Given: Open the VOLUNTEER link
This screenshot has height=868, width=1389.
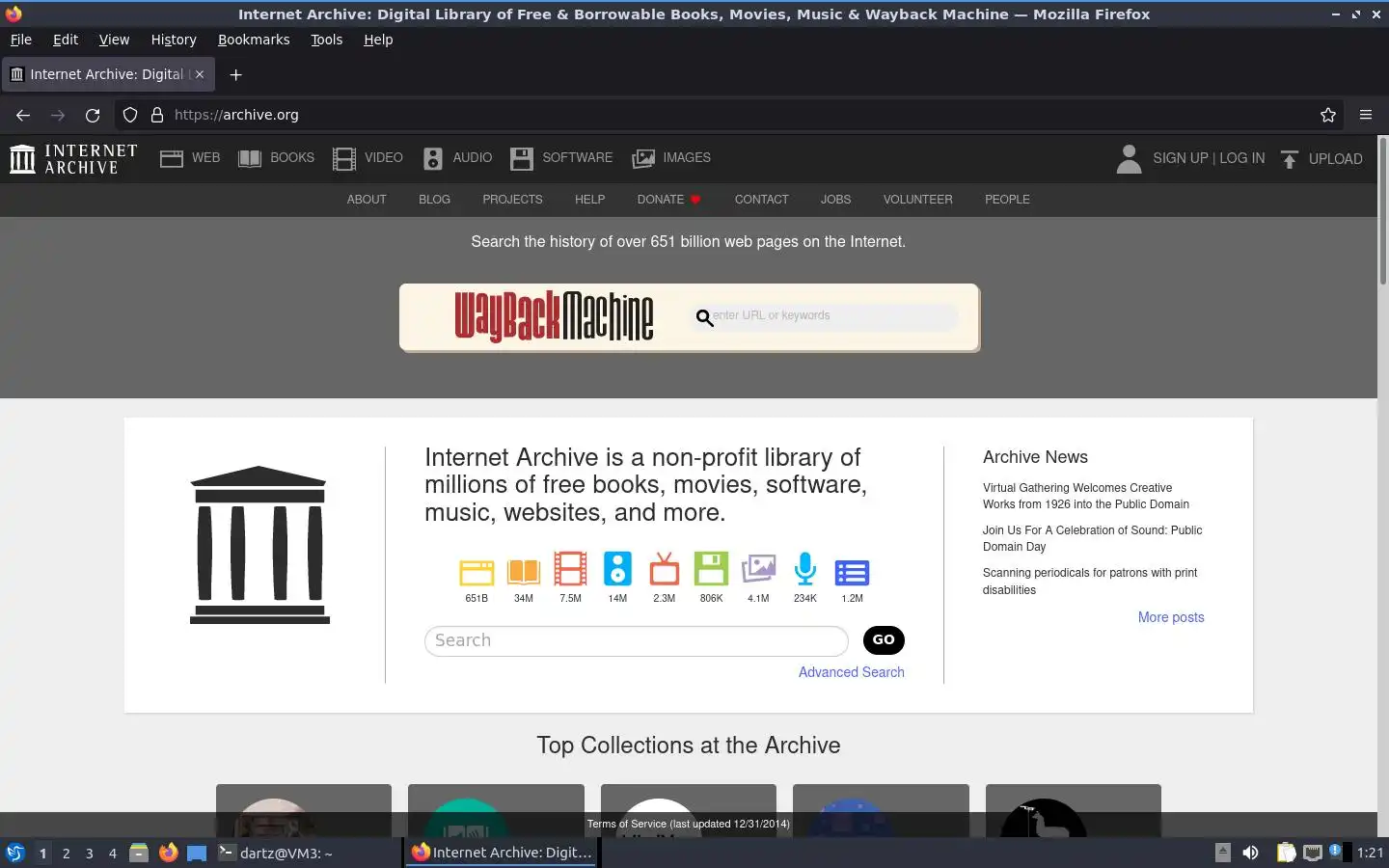Looking at the screenshot, I should 918,200.
